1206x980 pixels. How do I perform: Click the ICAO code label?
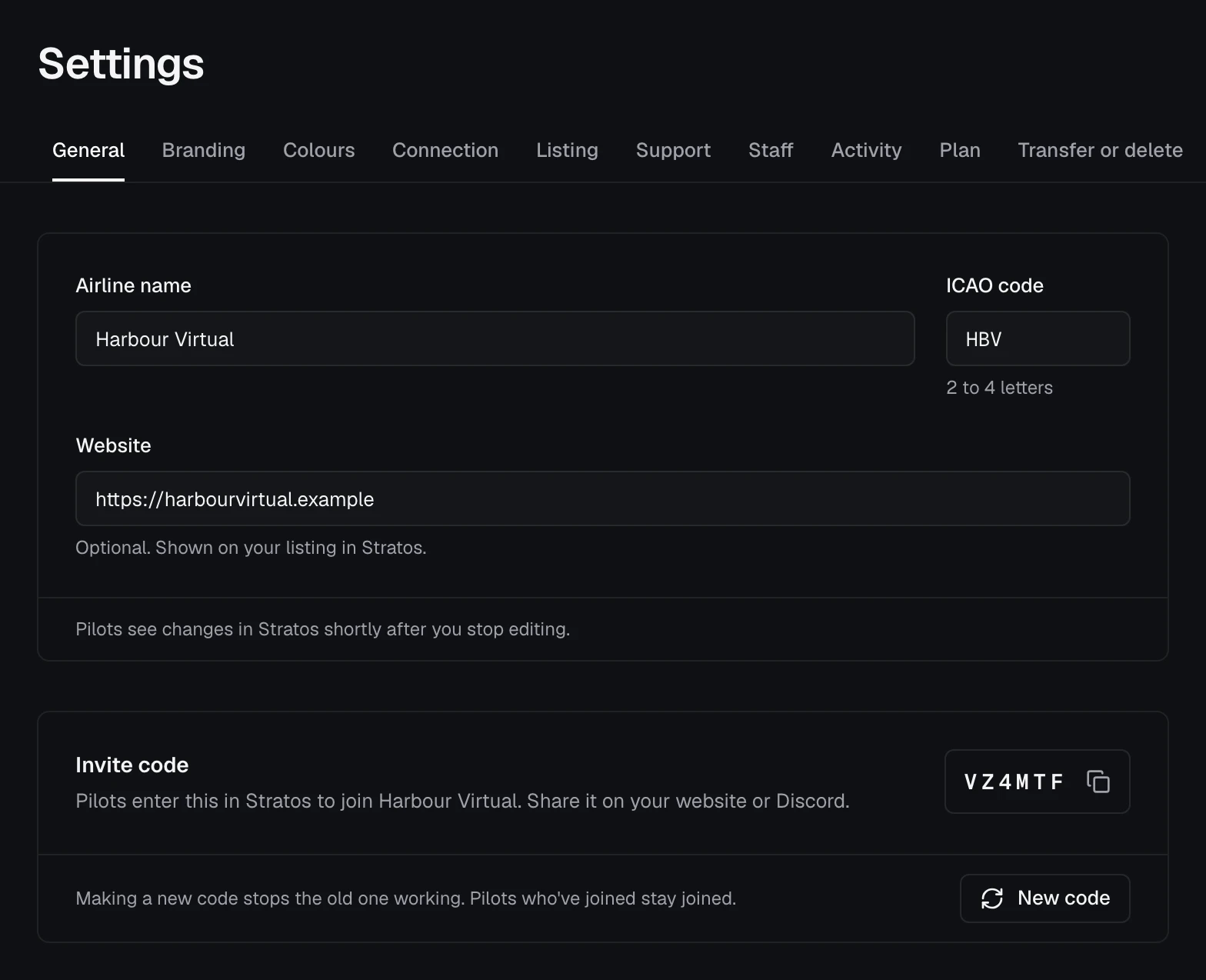tap(994, 285)
